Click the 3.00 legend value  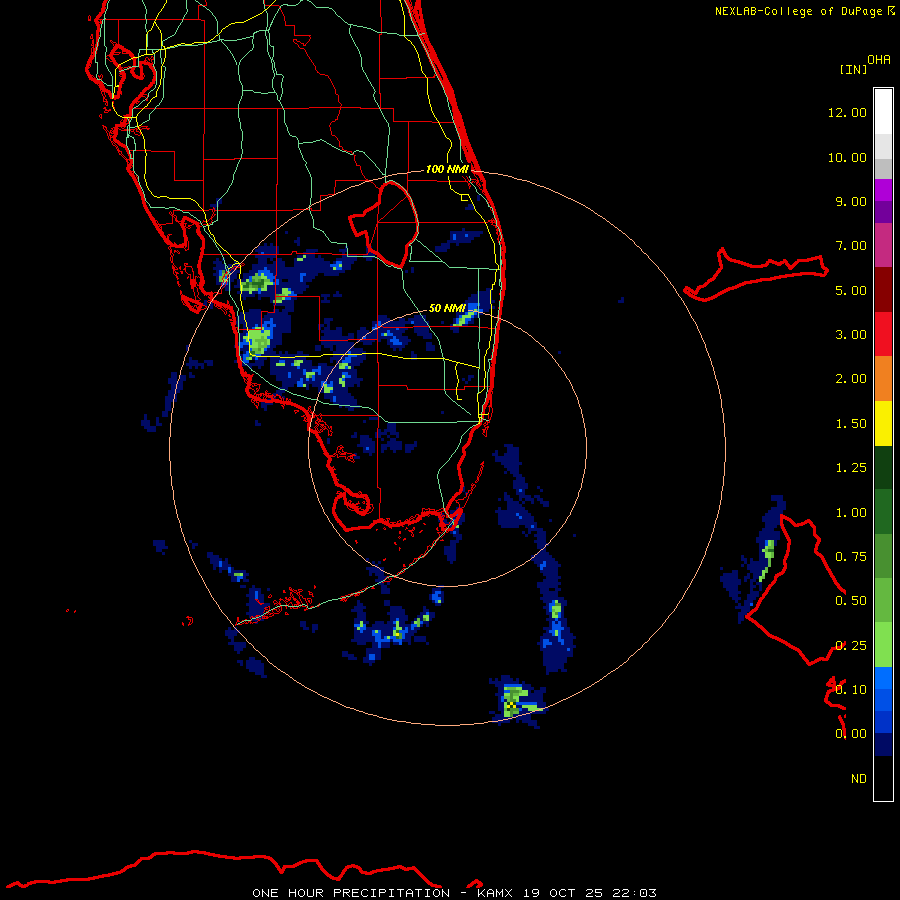coord(851,335)
